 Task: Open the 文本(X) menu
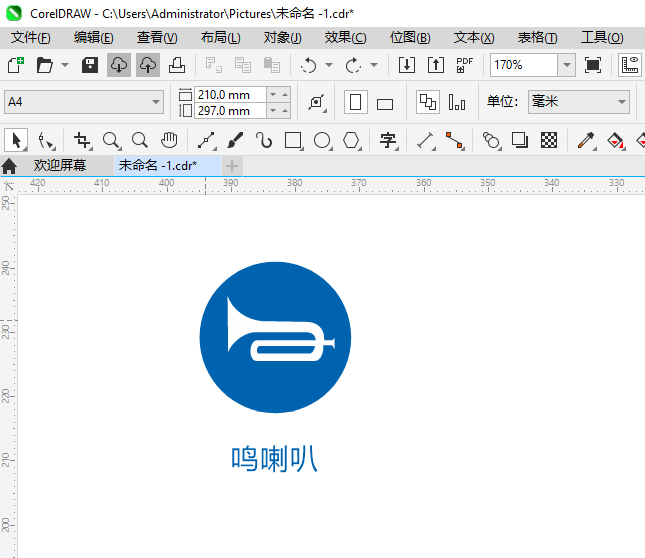point(474,38)
